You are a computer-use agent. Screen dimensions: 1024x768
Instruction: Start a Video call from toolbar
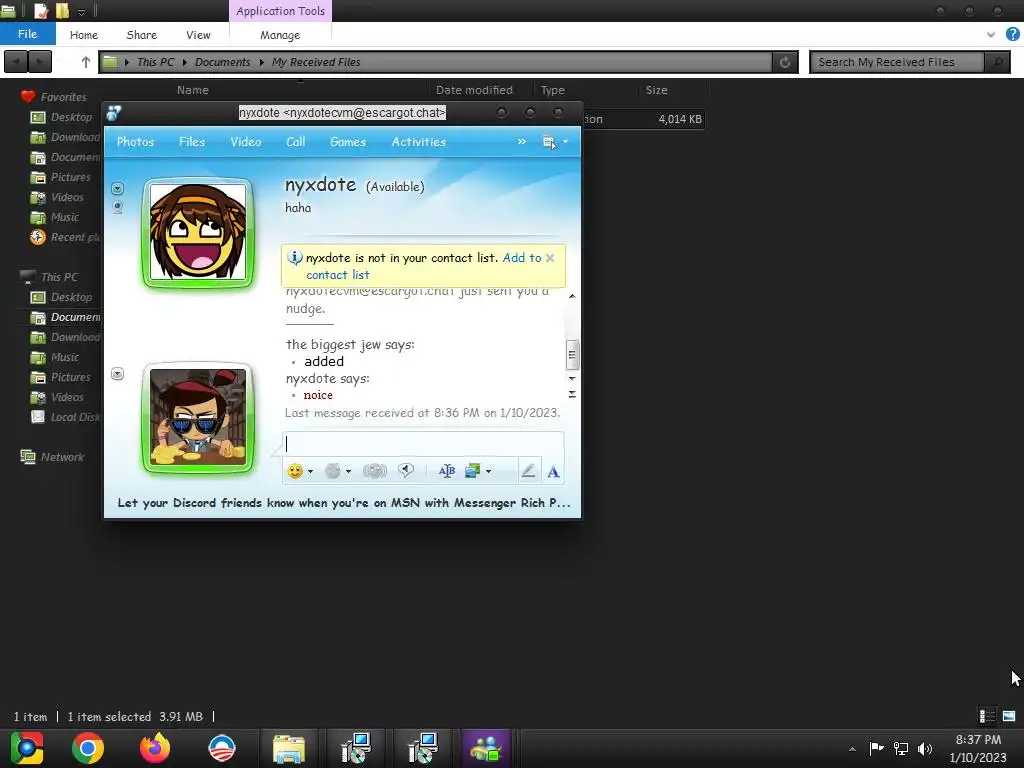(x=246, y=142)
